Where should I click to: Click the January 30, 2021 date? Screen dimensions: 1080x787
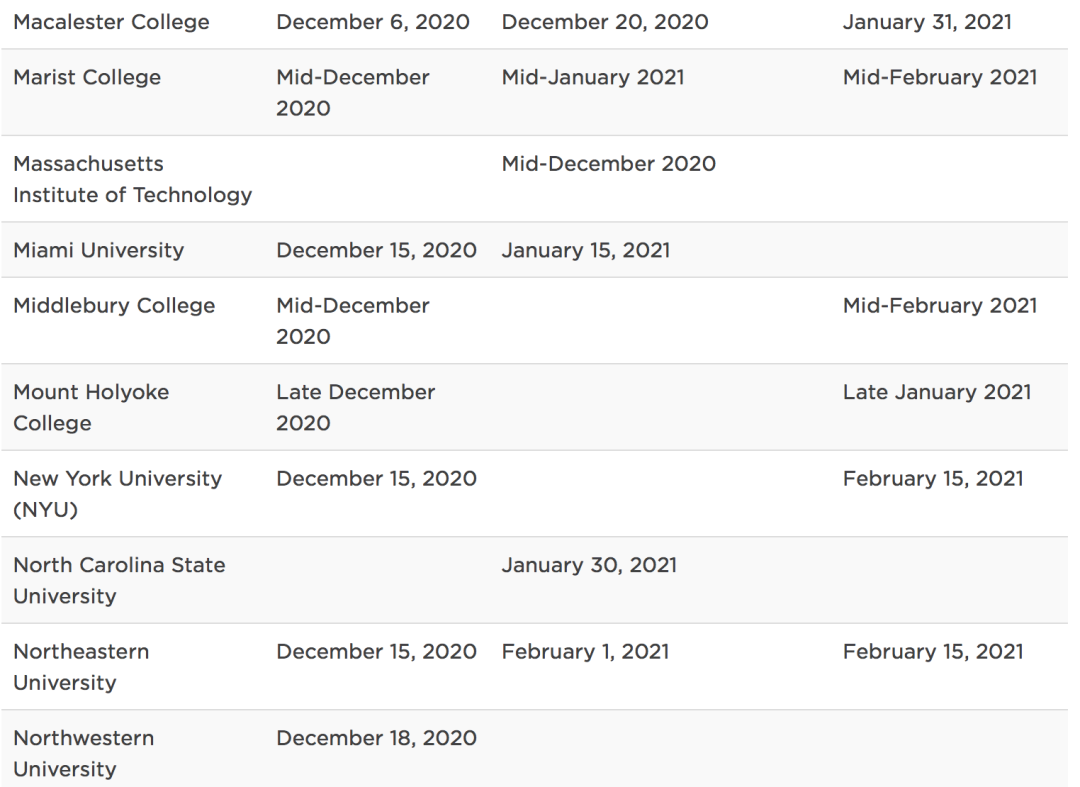(589, 565)
